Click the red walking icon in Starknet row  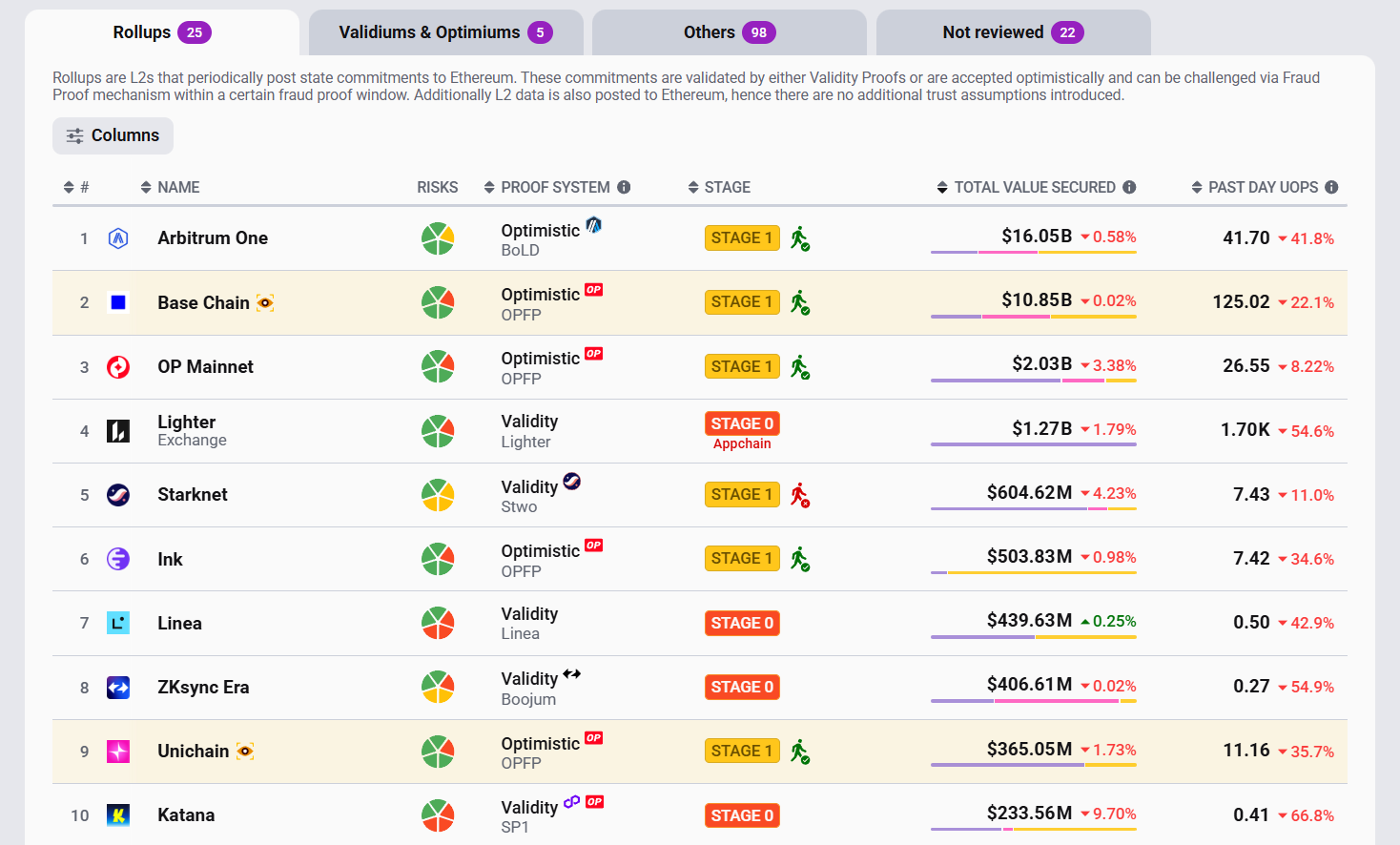pyautogui.click(x=799, y=495)
